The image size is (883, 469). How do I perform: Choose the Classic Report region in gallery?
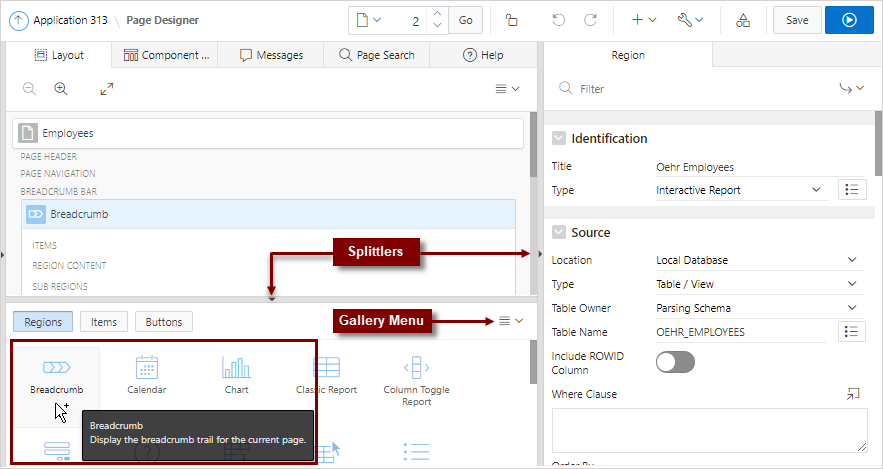pyautogui.click(x=327, y=375)
